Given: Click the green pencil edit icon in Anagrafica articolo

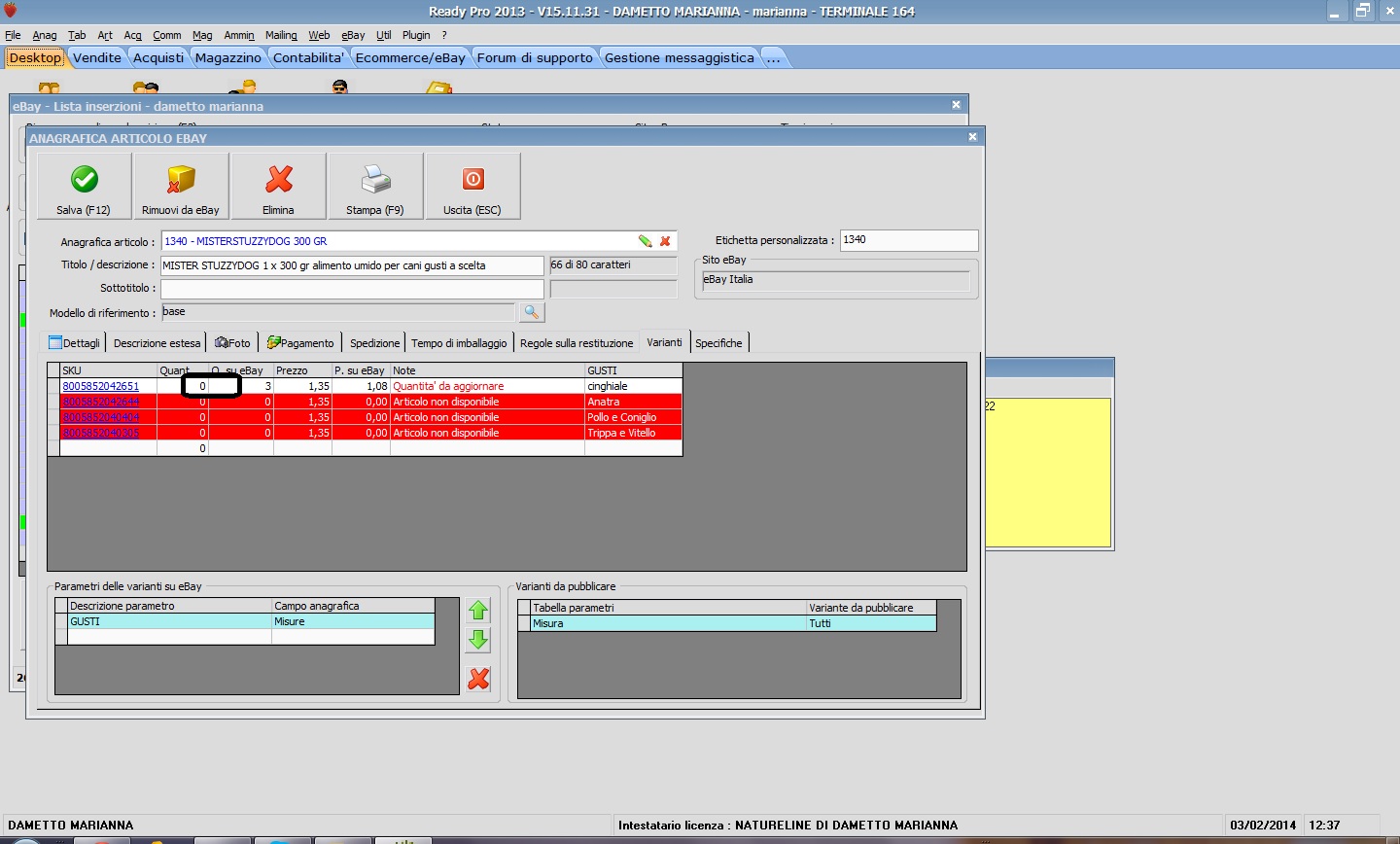Looking at the screenshot, I should (x=645, y=241).
